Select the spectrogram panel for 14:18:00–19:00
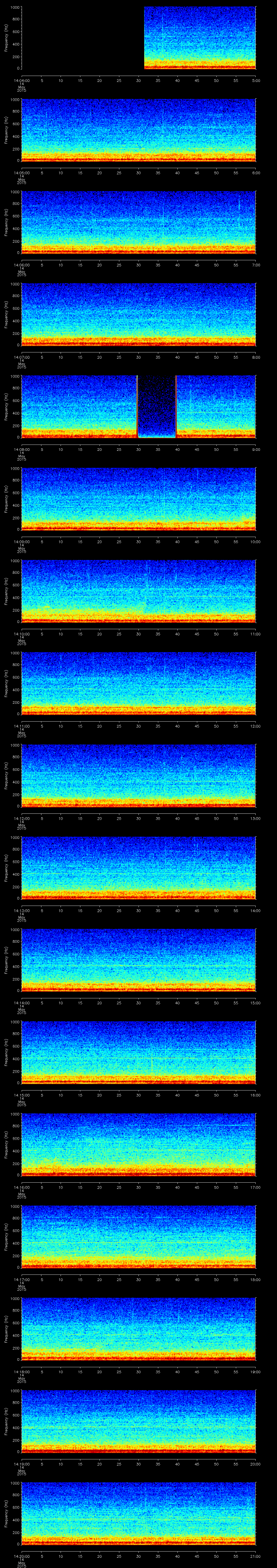Image resolution: width=277 pixels, height=1568 pixels. [x=139, y=1329]
